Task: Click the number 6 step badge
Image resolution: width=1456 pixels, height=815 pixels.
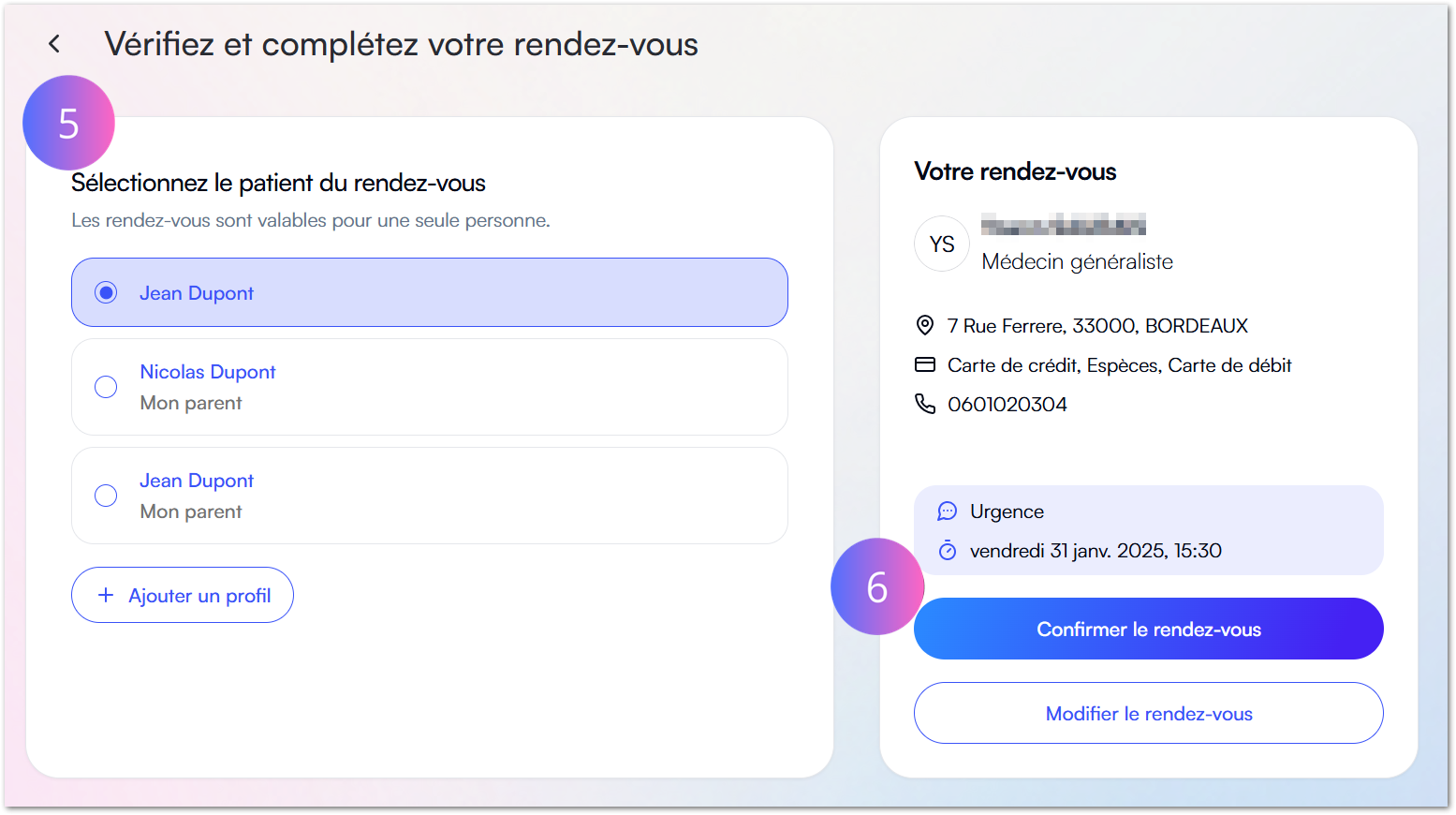Action: click(876, 586)
